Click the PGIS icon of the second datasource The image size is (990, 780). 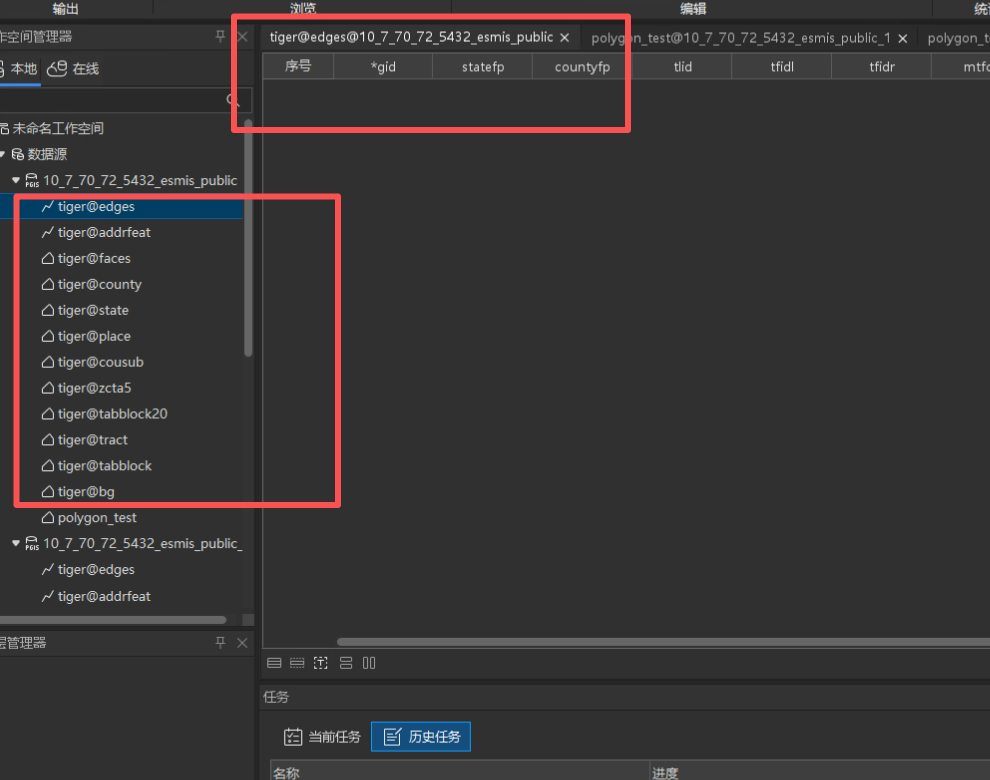32,544
